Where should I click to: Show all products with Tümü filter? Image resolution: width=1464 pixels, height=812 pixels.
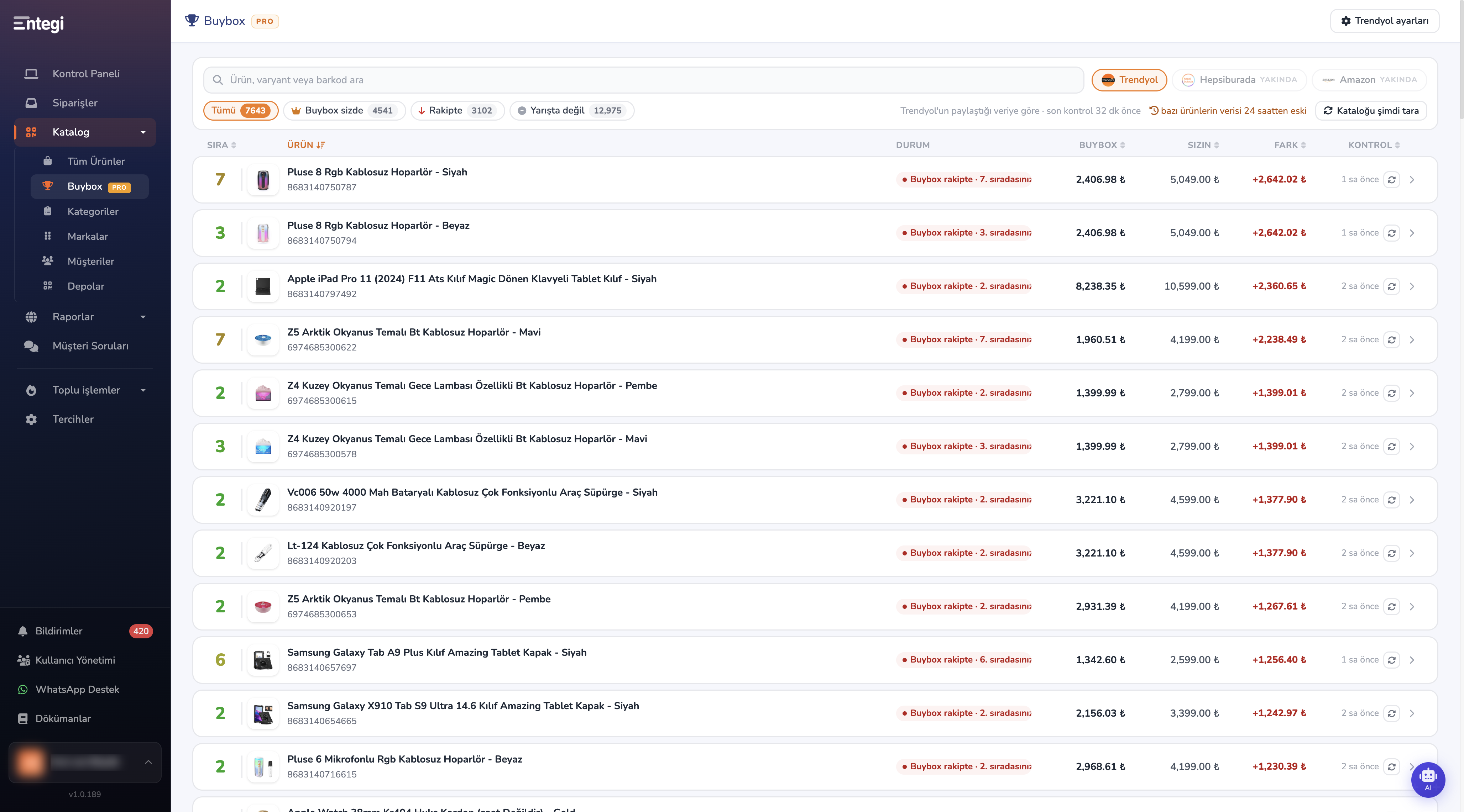click(x=240, y=111)
